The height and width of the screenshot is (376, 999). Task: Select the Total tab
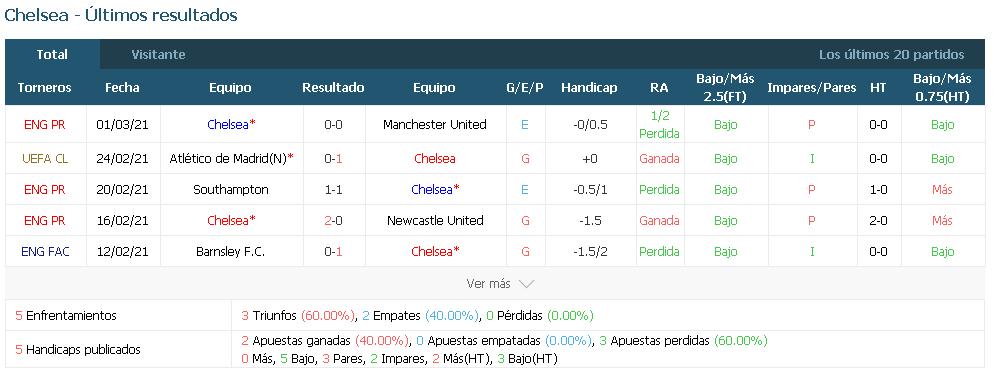pos(52,55)
